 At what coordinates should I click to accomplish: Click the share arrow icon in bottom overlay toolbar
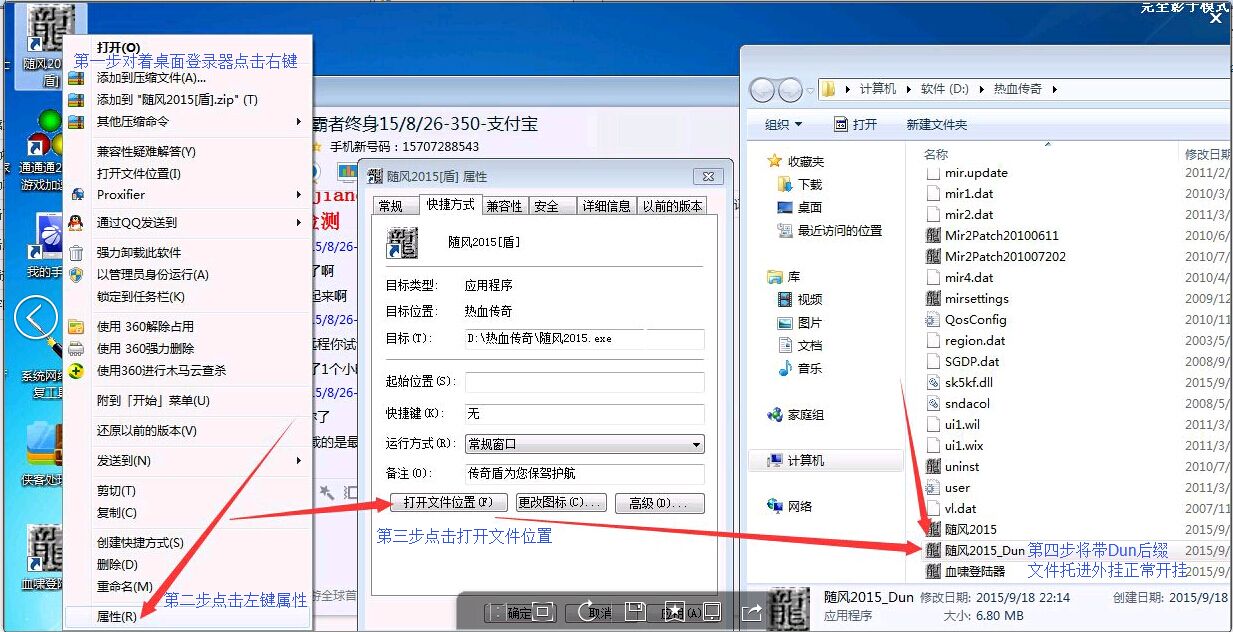752,611
